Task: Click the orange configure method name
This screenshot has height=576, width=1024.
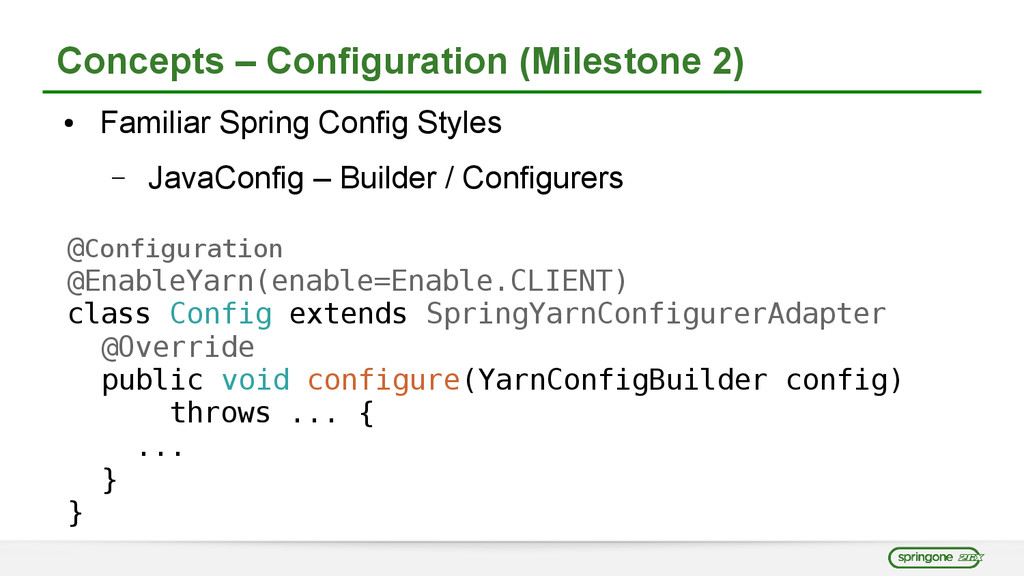Action: click(382, 381)
